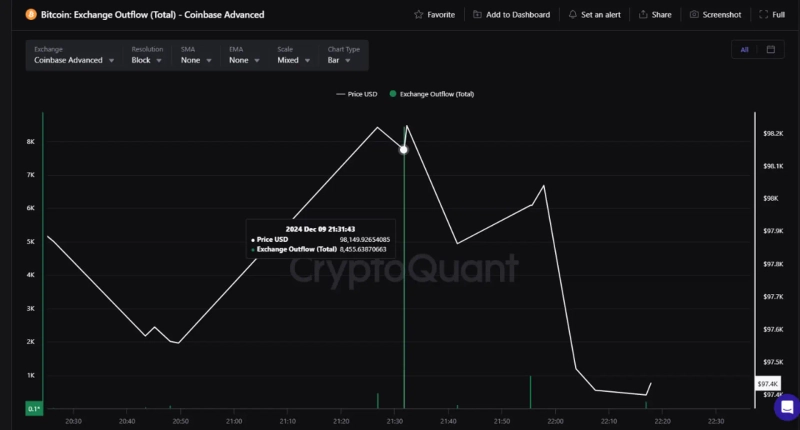Toggle Exchange Outflow (Total) series in legend
This screenshot has height=430, width=800.
432,94
